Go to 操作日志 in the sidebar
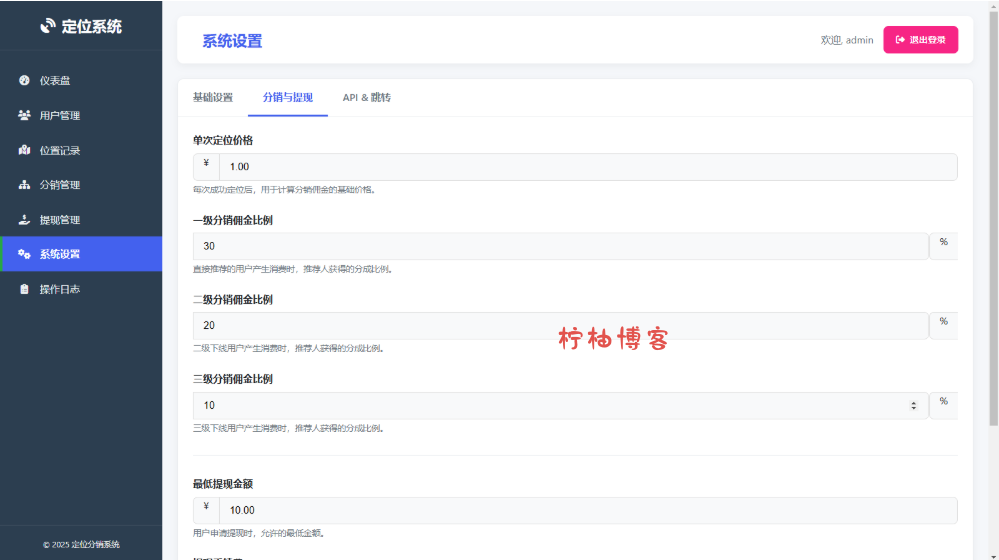This screenshot has height=560, width=999. 60,289
